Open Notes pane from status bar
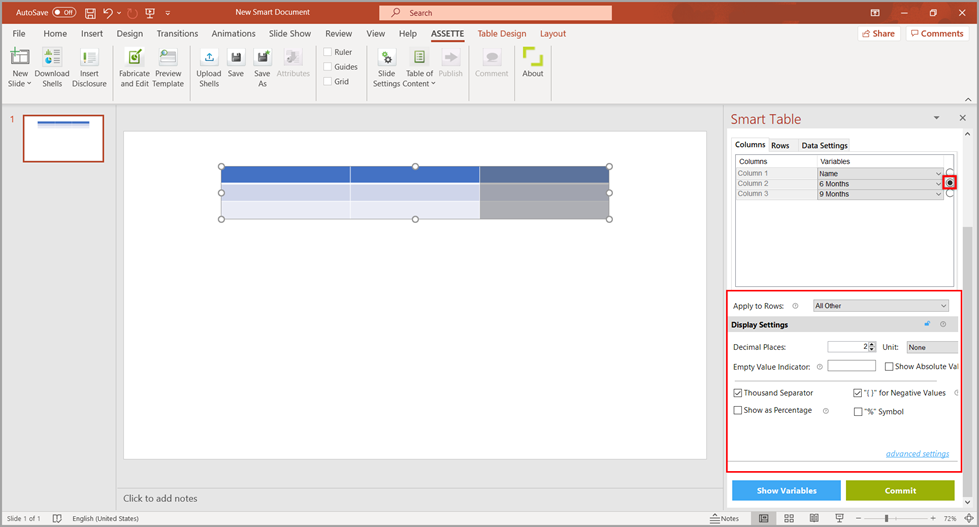Screen dimensions: 979x527 click(x=724, y=518)
